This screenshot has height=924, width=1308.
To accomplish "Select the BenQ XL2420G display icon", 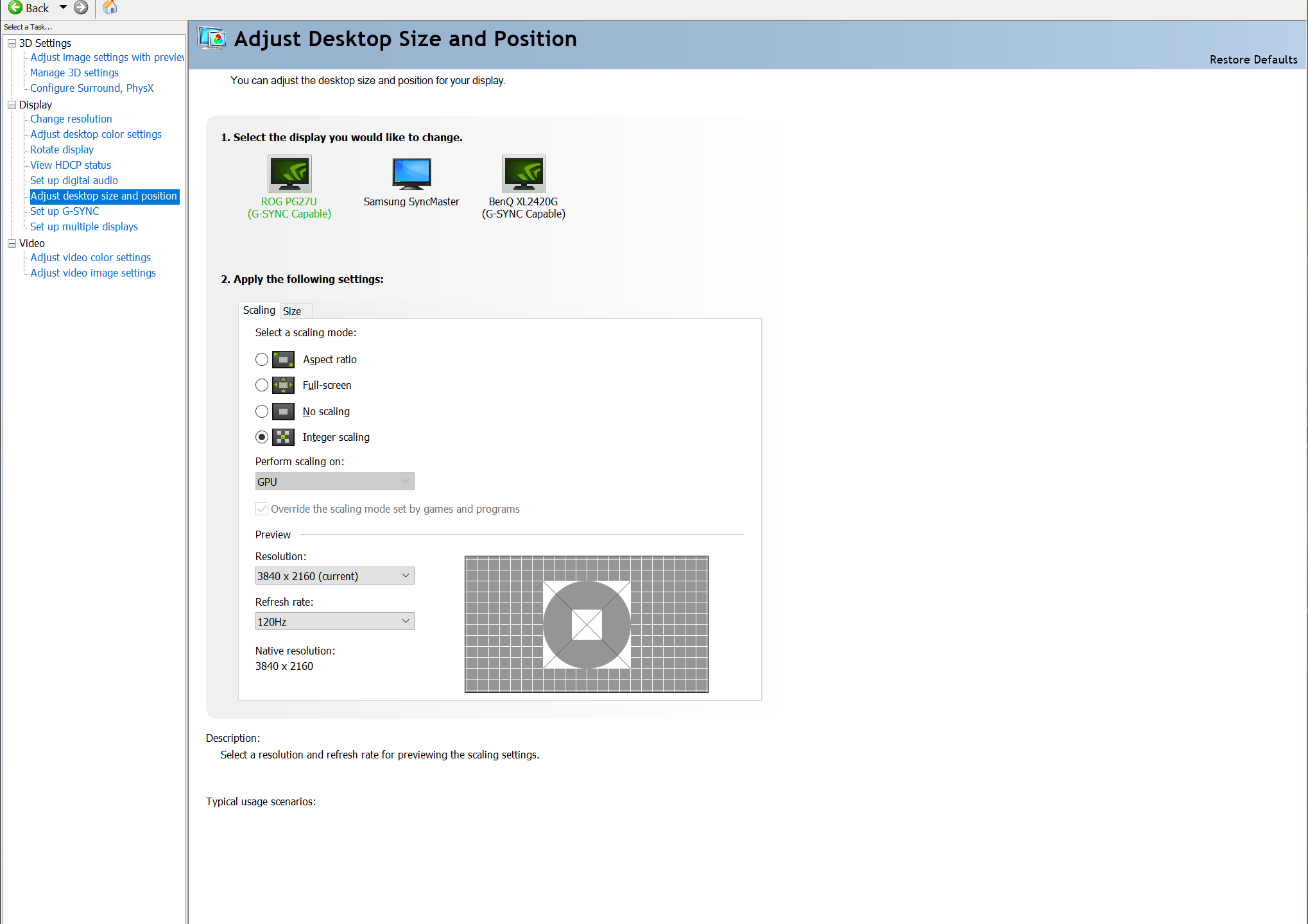I will tap(524, 174).
